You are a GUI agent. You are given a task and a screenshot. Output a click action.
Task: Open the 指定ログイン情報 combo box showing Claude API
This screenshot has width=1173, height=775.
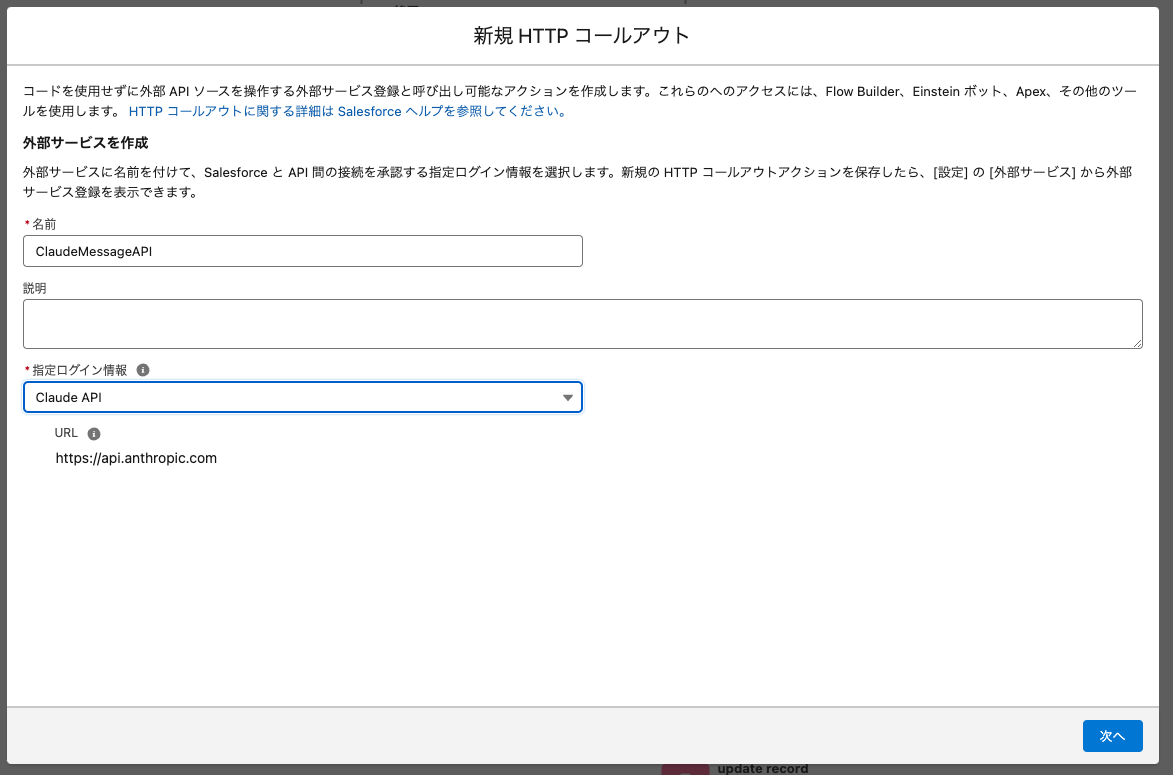302,397
